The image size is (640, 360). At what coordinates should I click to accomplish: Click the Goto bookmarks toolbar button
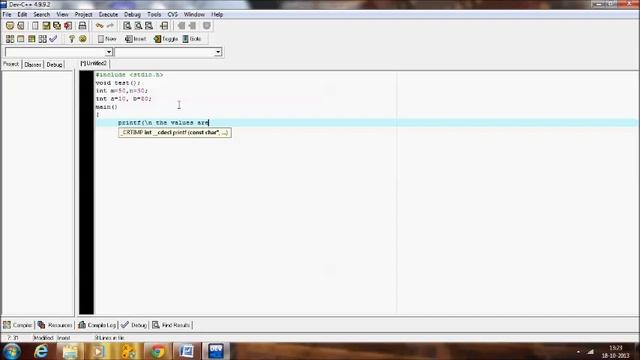(x=192, y=39)
